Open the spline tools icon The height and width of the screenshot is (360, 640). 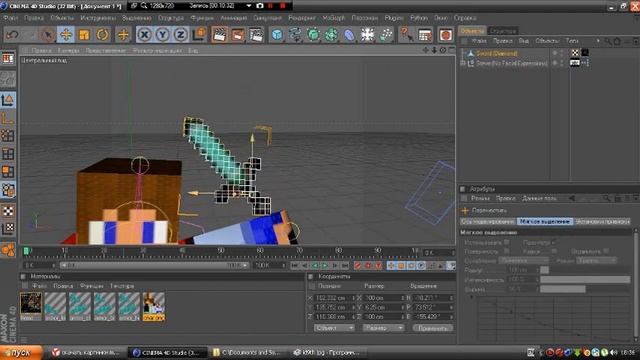click(295, 35)
